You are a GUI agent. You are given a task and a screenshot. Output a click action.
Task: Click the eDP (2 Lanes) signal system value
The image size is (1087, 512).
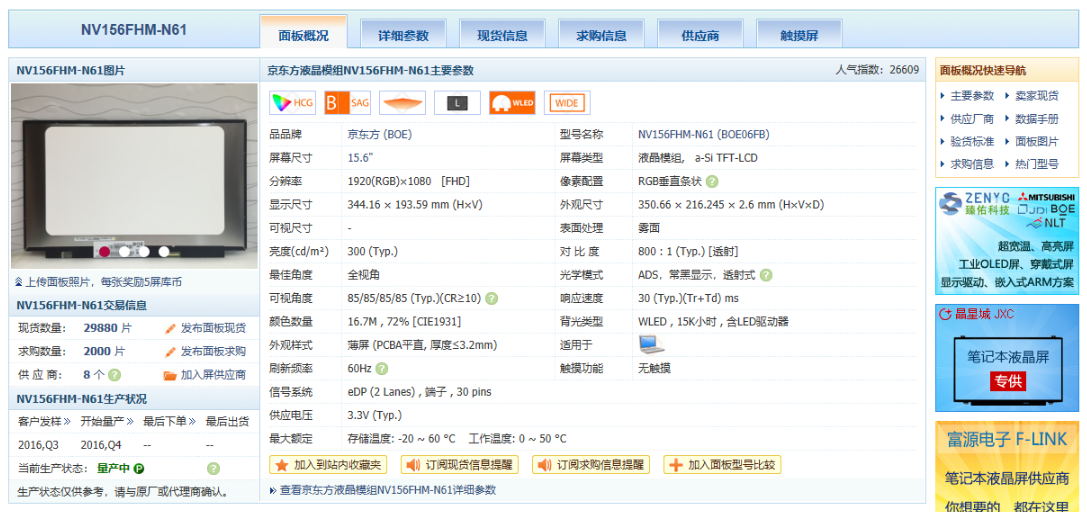(x=419, y=392)
